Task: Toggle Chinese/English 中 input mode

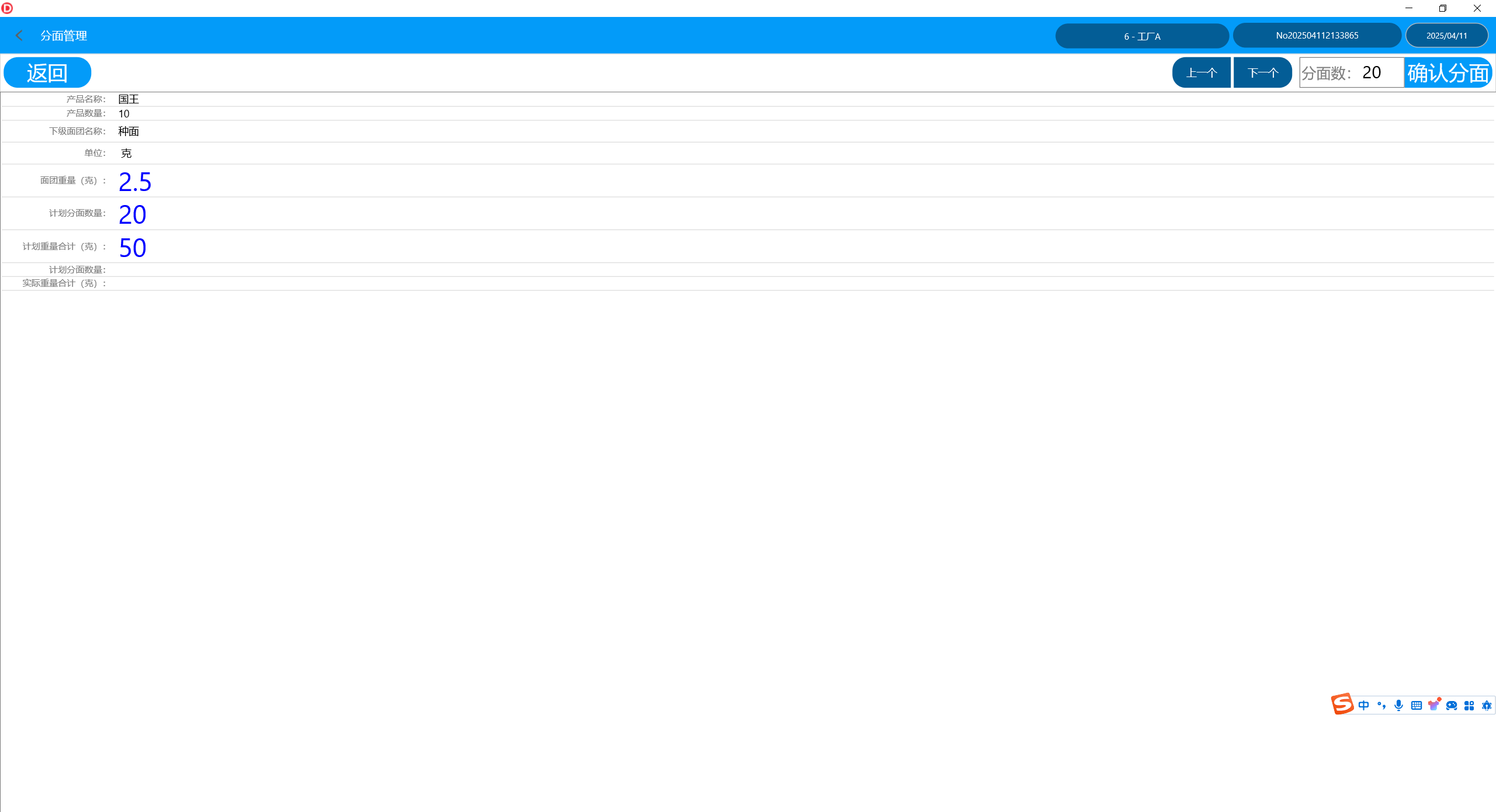Action: click(x=1363, y=705)
